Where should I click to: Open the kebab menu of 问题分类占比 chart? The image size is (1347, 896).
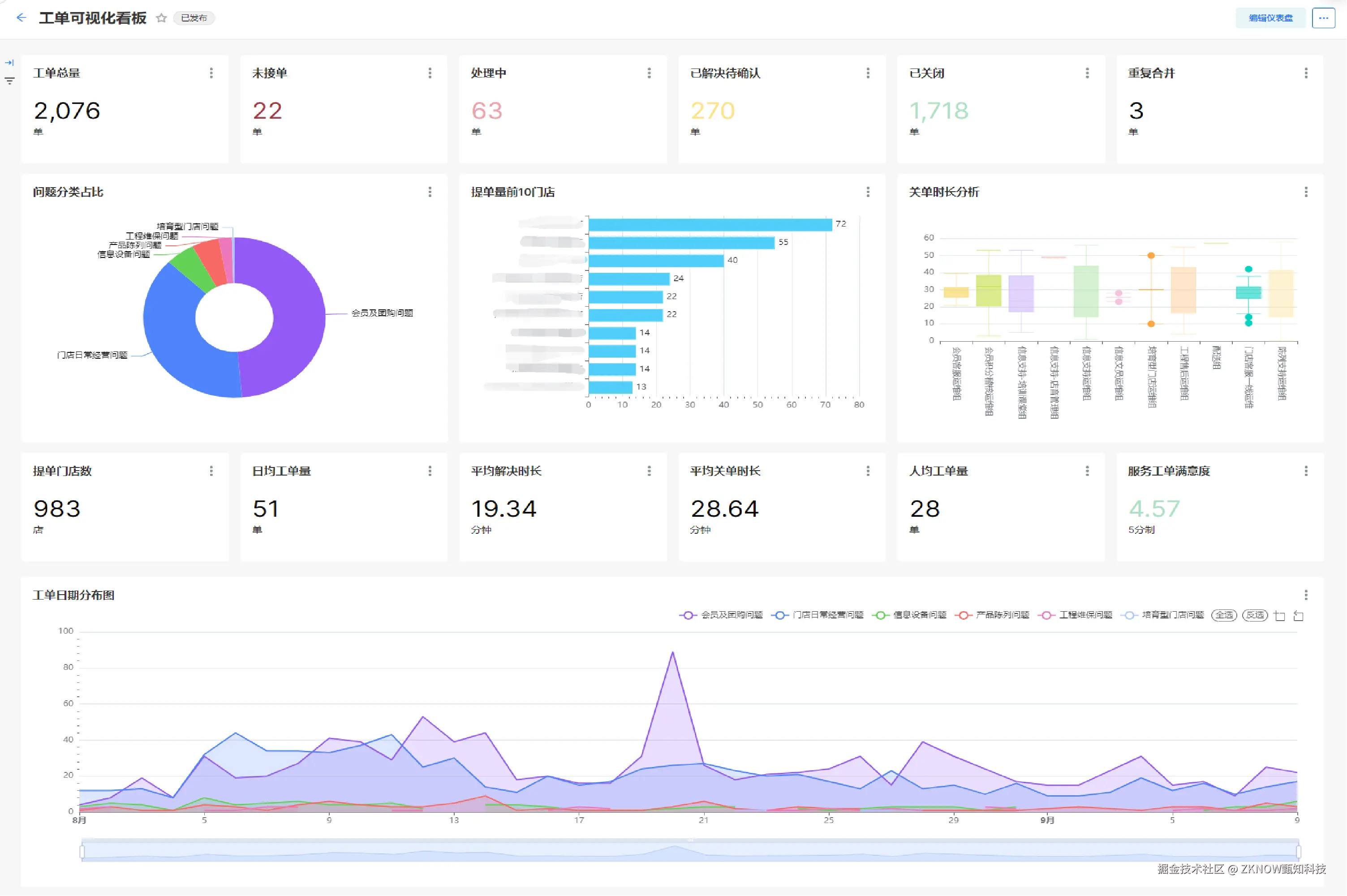[x=430, y=192]
